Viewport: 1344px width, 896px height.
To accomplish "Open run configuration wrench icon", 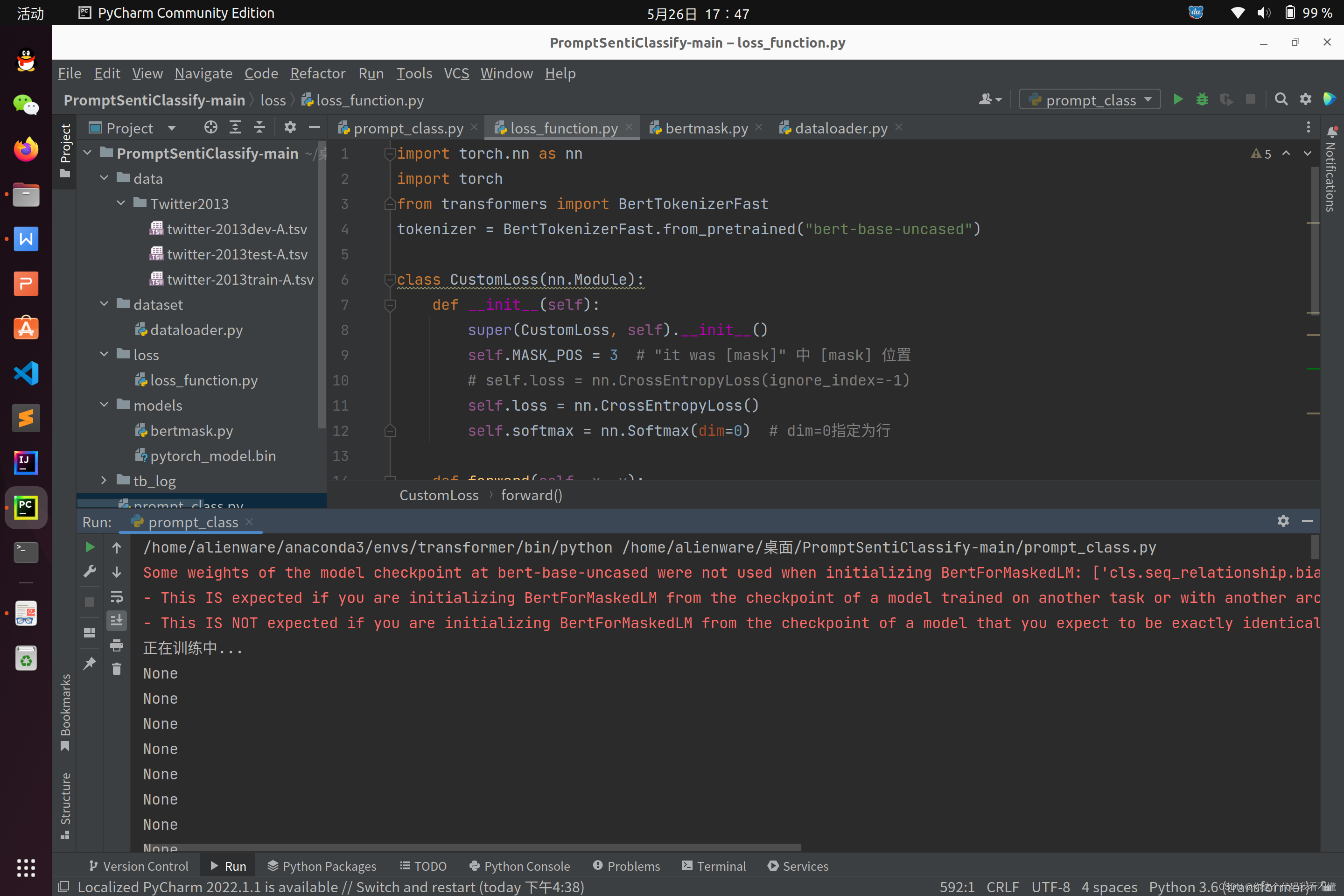I will tap(90, 571).
